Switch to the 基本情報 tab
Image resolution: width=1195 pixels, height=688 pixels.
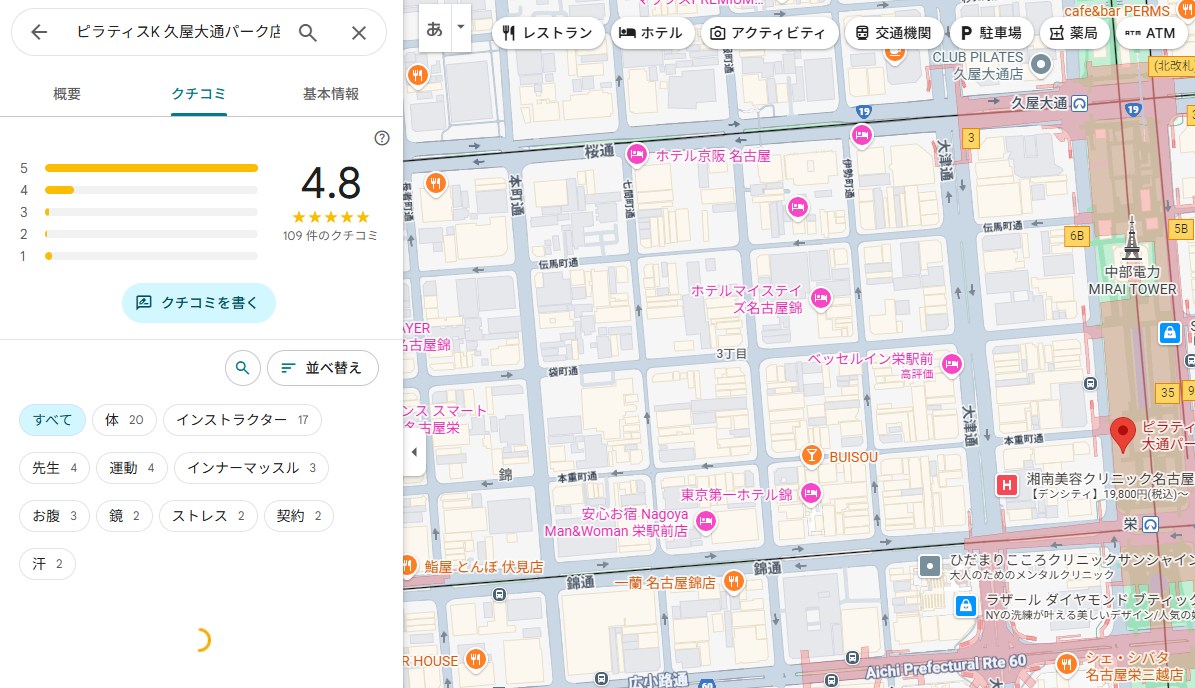coord(331,94)
